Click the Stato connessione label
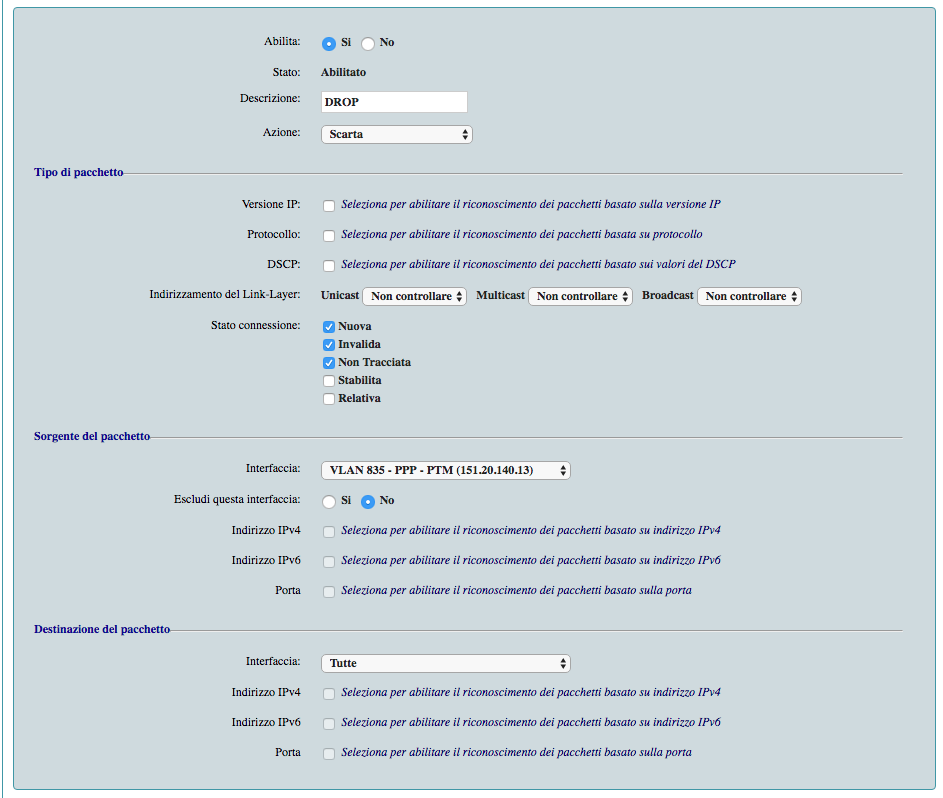Image resolution: width=943 pixels, height=798 pixels. [x=255, y=325]
